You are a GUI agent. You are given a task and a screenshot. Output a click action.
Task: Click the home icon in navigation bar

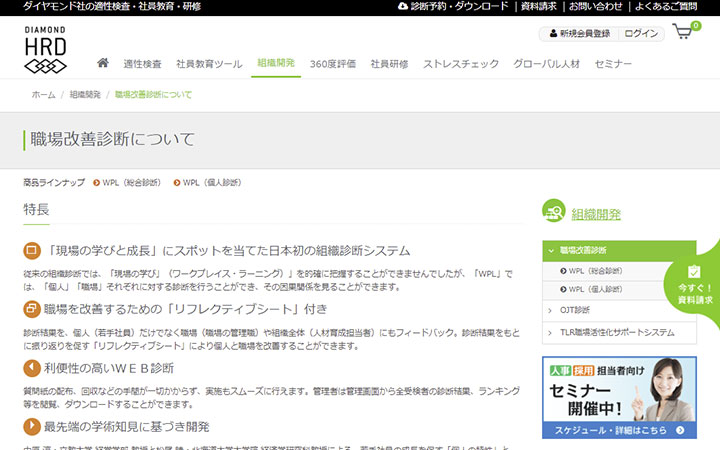103,63
